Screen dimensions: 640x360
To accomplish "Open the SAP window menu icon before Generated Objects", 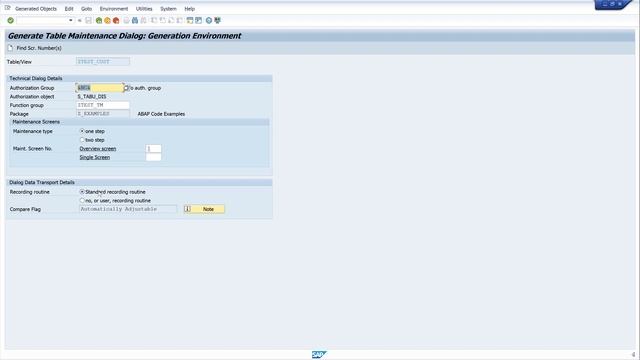I will (x=7, y=8).
